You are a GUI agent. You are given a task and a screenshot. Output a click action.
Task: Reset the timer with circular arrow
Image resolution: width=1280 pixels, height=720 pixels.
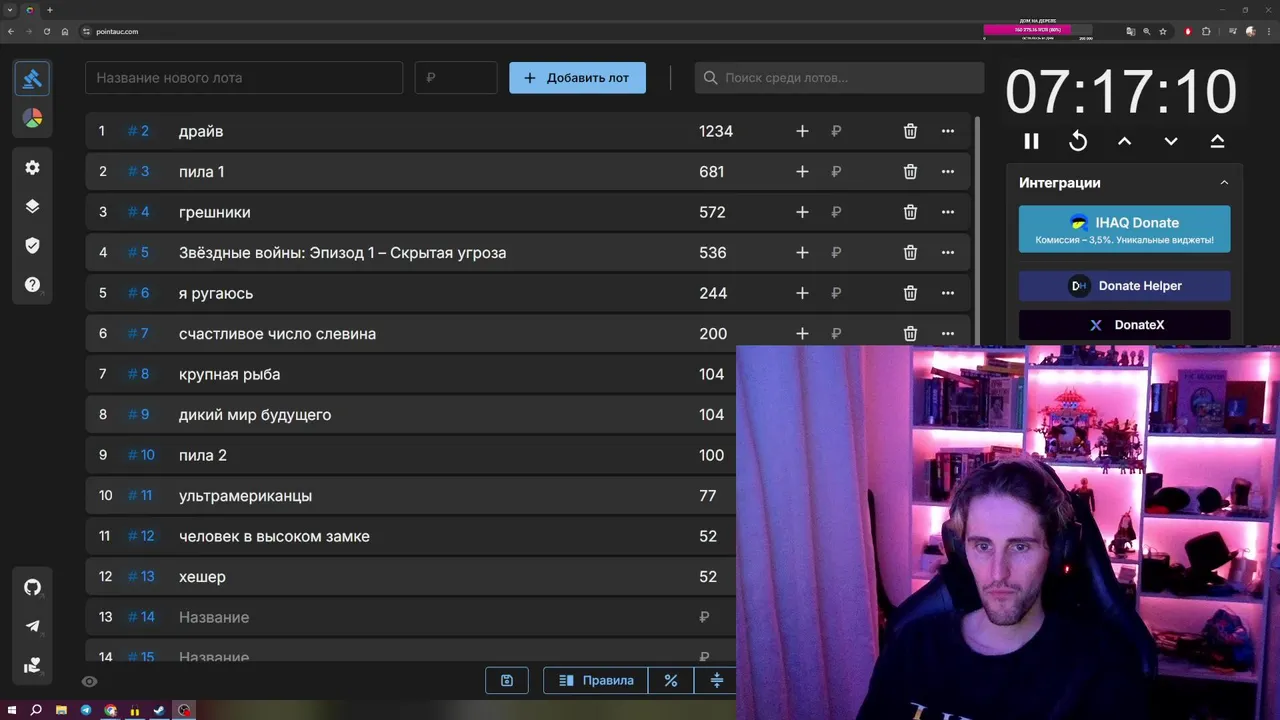[1078, 141]
